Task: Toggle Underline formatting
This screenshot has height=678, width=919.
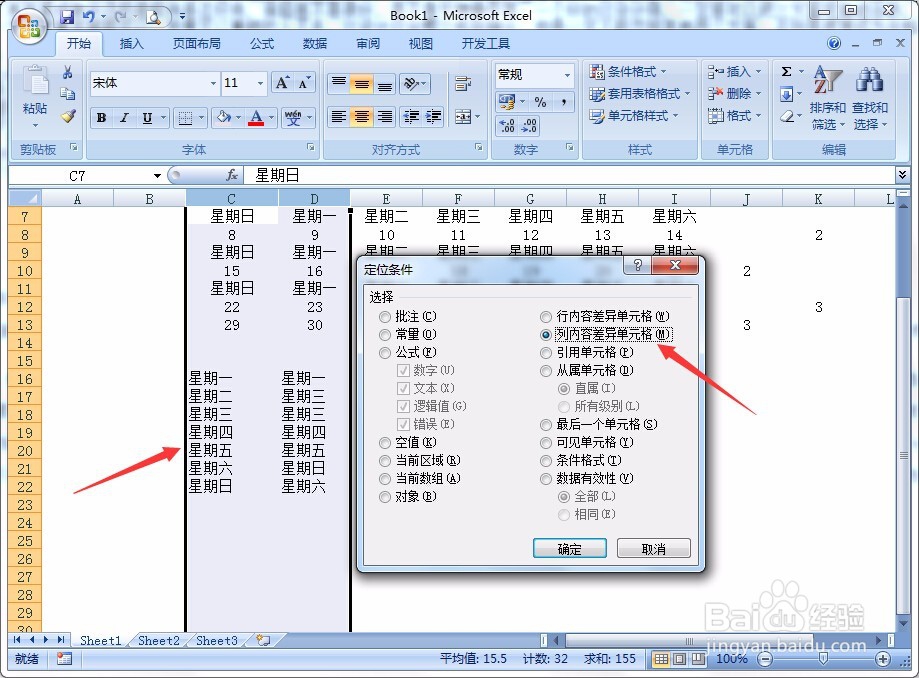Action: point(147,118)
